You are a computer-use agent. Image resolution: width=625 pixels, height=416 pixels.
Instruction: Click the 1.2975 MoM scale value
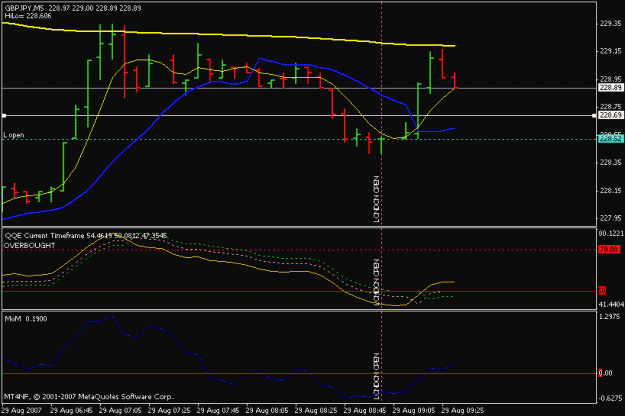click(x=609, y=317)
